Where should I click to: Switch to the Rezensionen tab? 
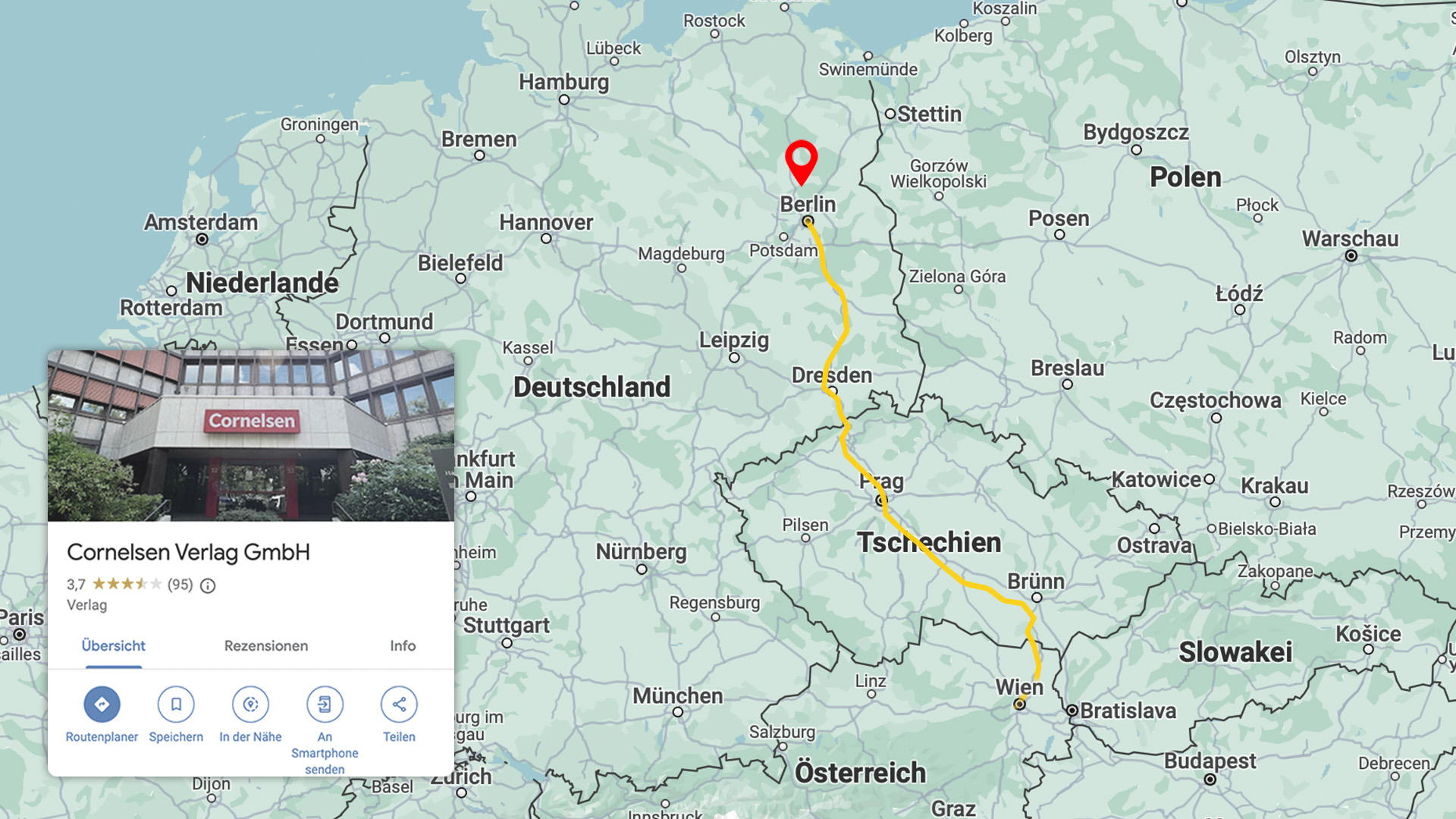tap(266, 646)
